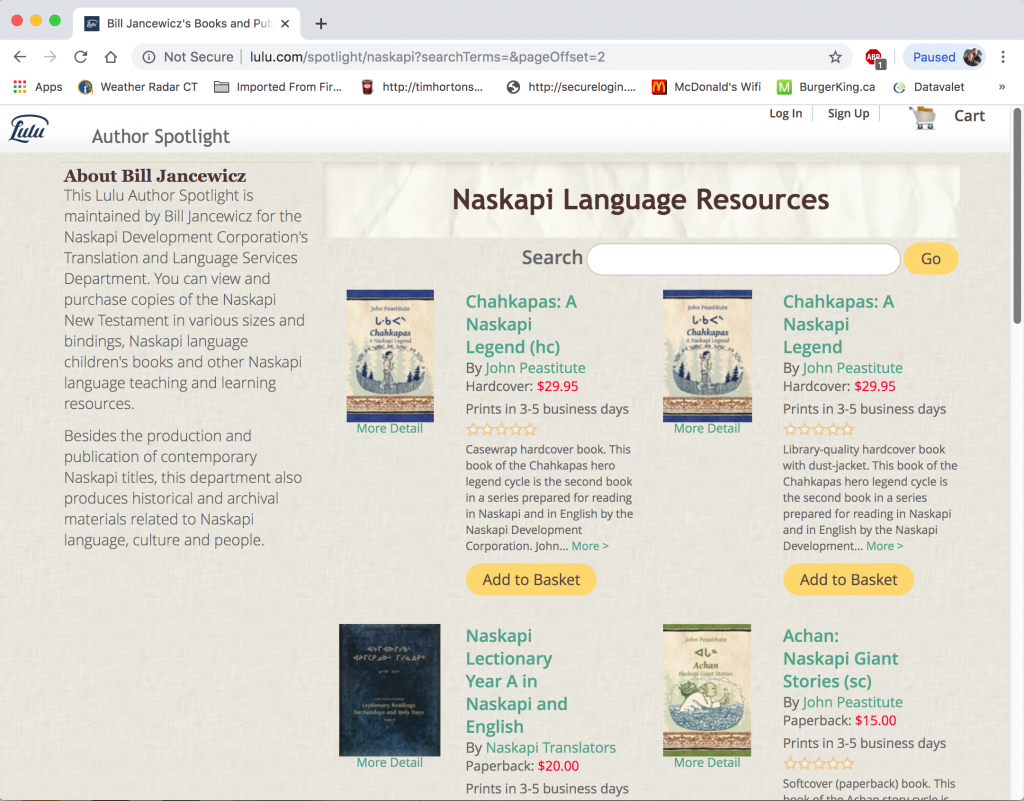Click More Detail under Chahkapas (hc) cover
1024x801 pixels.
[390, 428]
